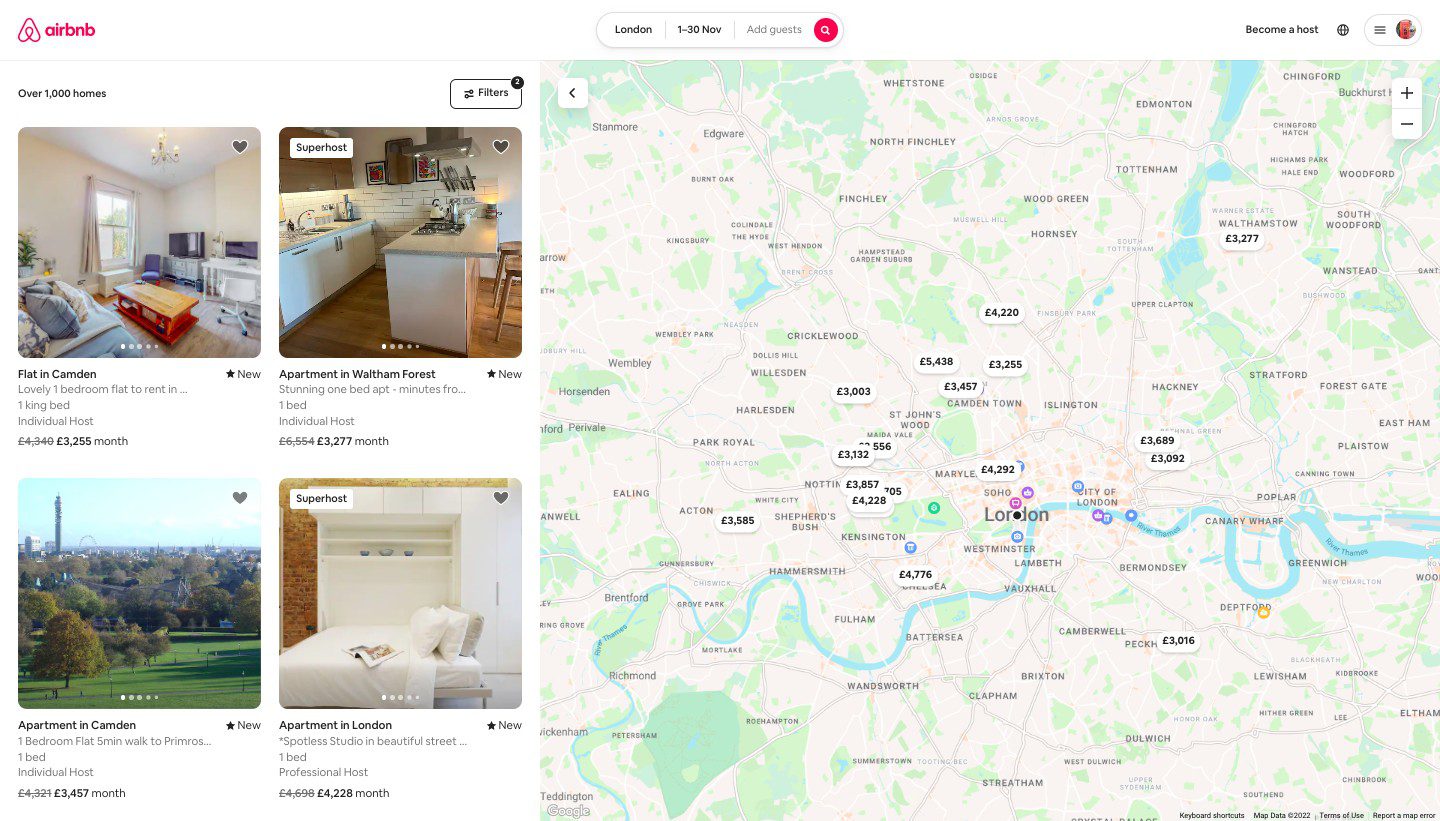
Task: Click the orange marker near Deptford
Action: click(x=1263, y=612)
